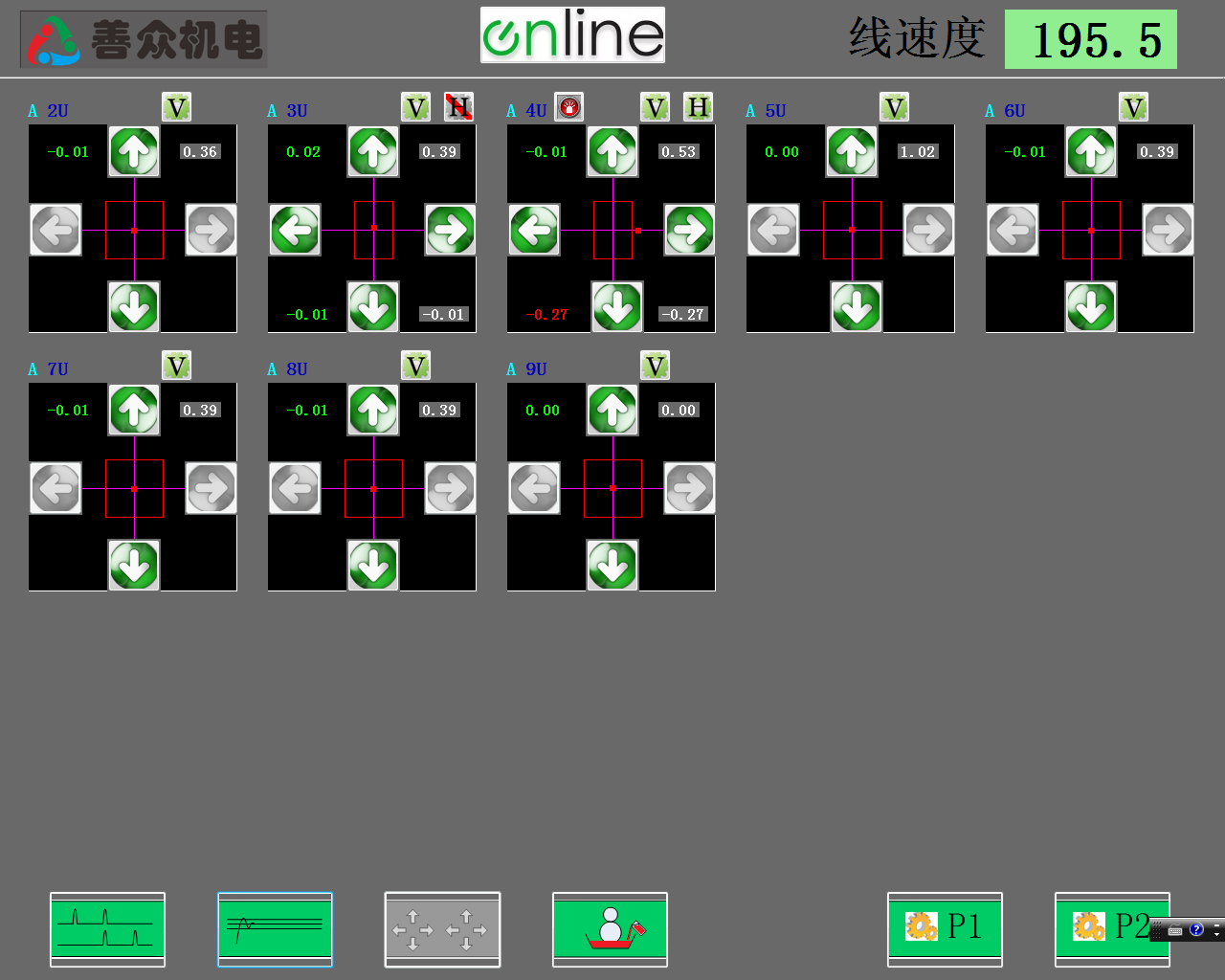Toggle the V button above panel 8U
This screenshot has height=980, width=1225.
pyautogui.click(x=415, y=366)
